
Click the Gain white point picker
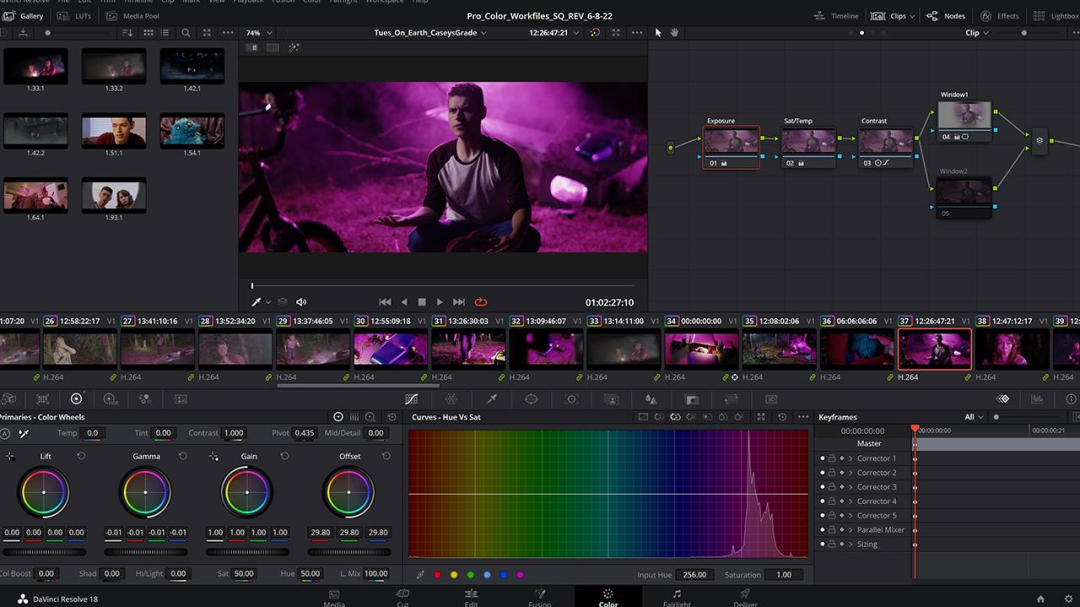tap(213, 456)
